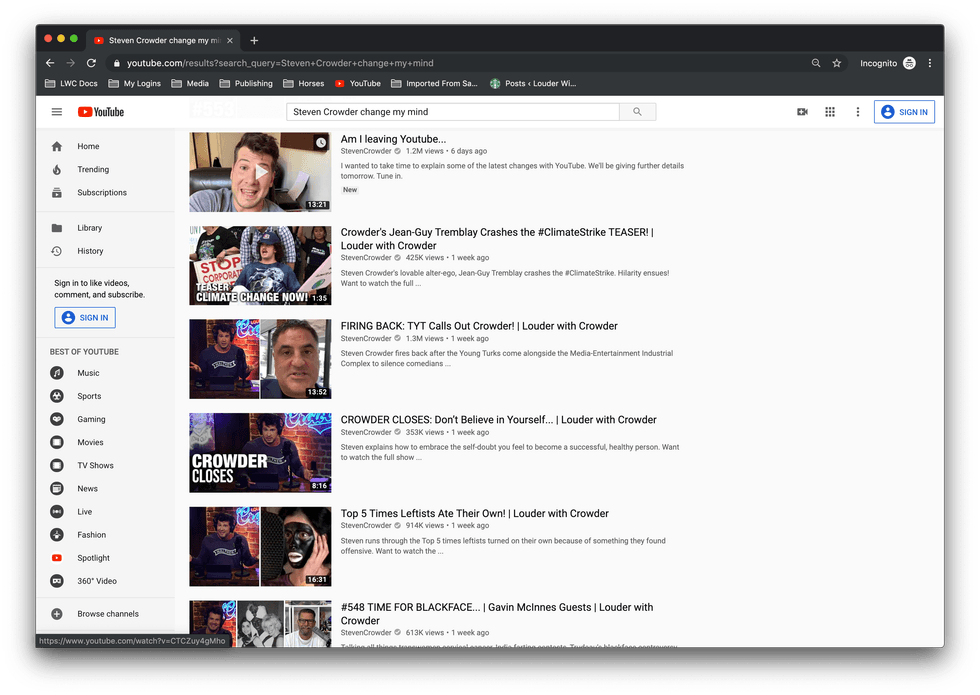Click the top-right SIGN IN button
Image resolution: width=980 pixels, height=695 pixels.
tap(904, 112)
